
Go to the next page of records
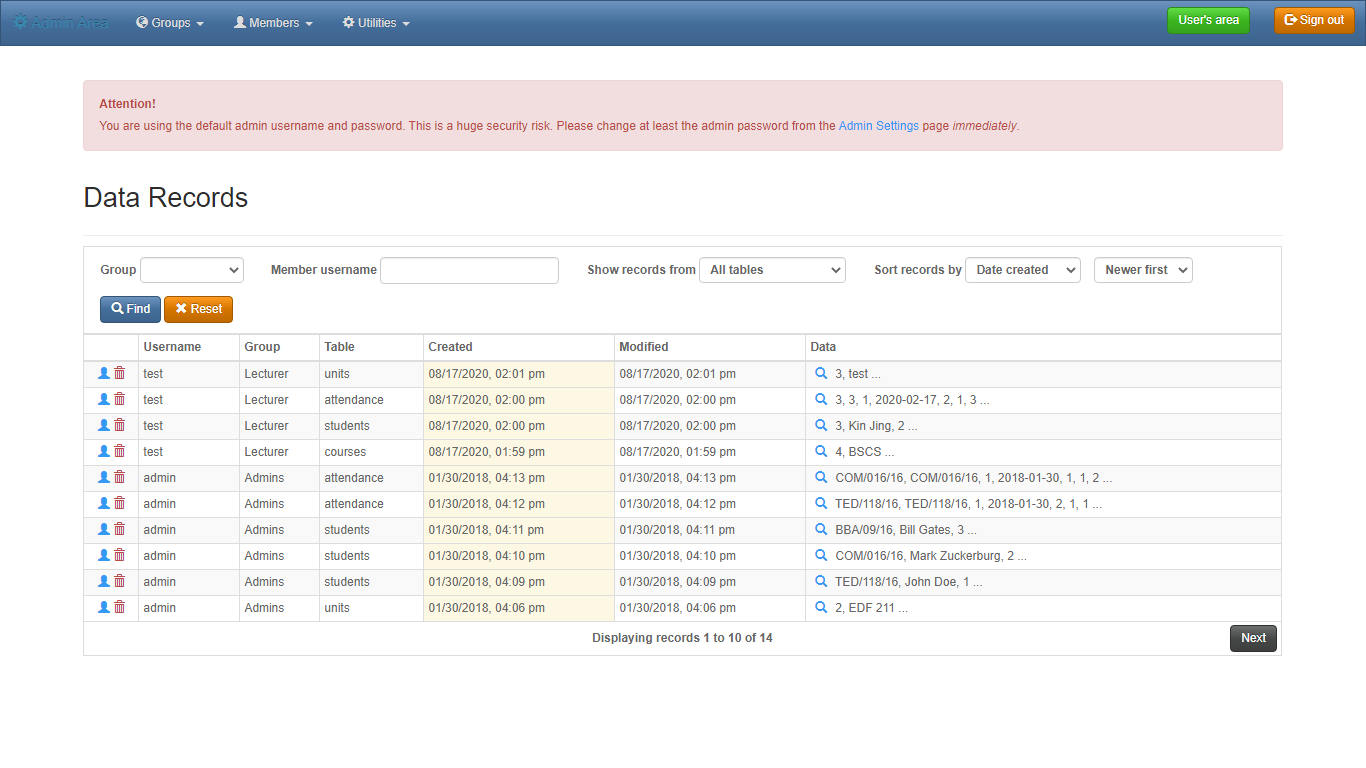tap(1253, 637)
